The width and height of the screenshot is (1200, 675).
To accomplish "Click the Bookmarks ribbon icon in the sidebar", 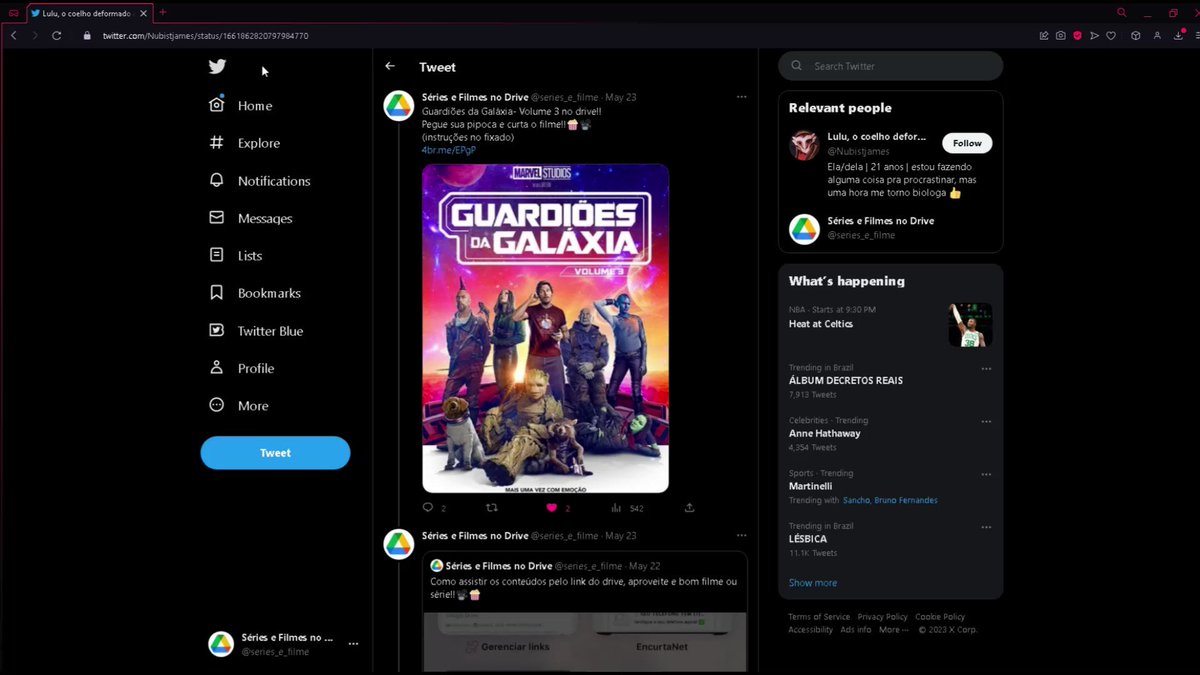I will click(216, 293).
